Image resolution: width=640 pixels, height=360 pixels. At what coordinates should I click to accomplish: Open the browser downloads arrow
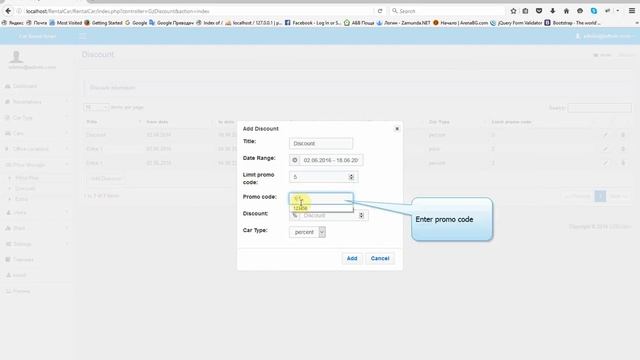(x=553, y=11)
